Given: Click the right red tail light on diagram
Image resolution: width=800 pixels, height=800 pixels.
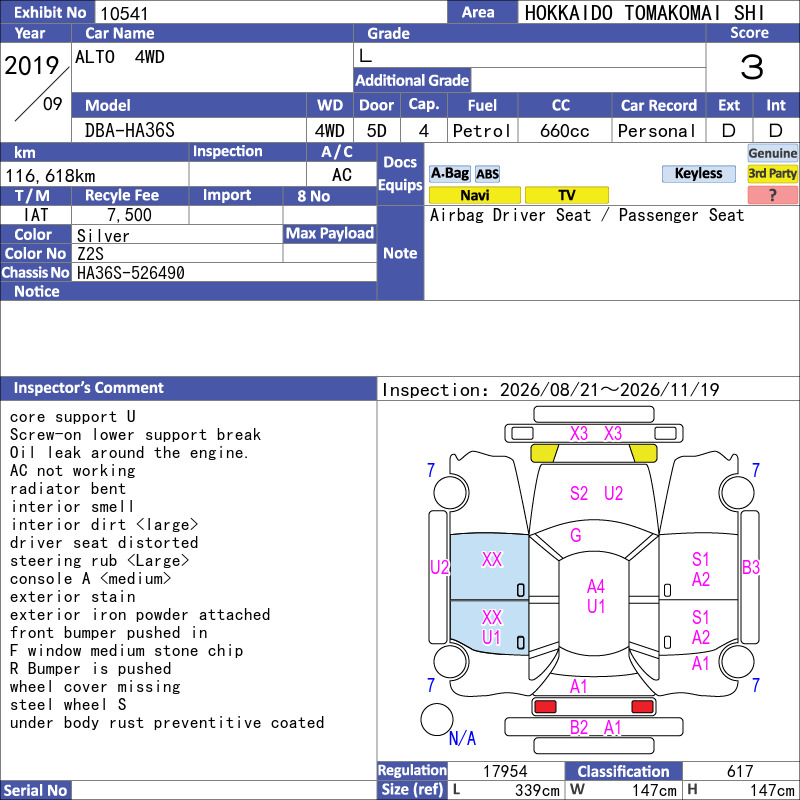Looking at the screenshot, I should pyautogui.click(x=642, y=707).
